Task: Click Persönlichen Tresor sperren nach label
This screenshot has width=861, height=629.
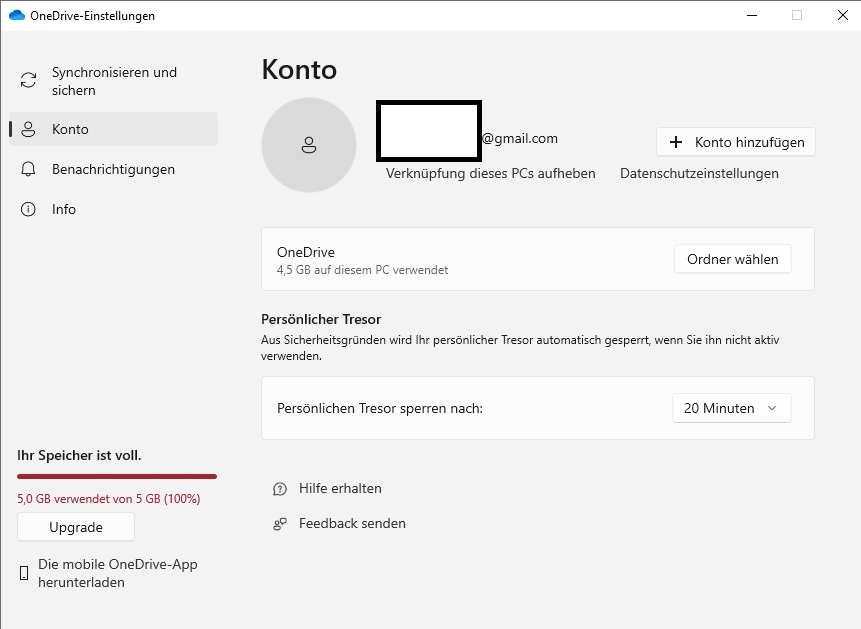Action: [x=380, y=409]
